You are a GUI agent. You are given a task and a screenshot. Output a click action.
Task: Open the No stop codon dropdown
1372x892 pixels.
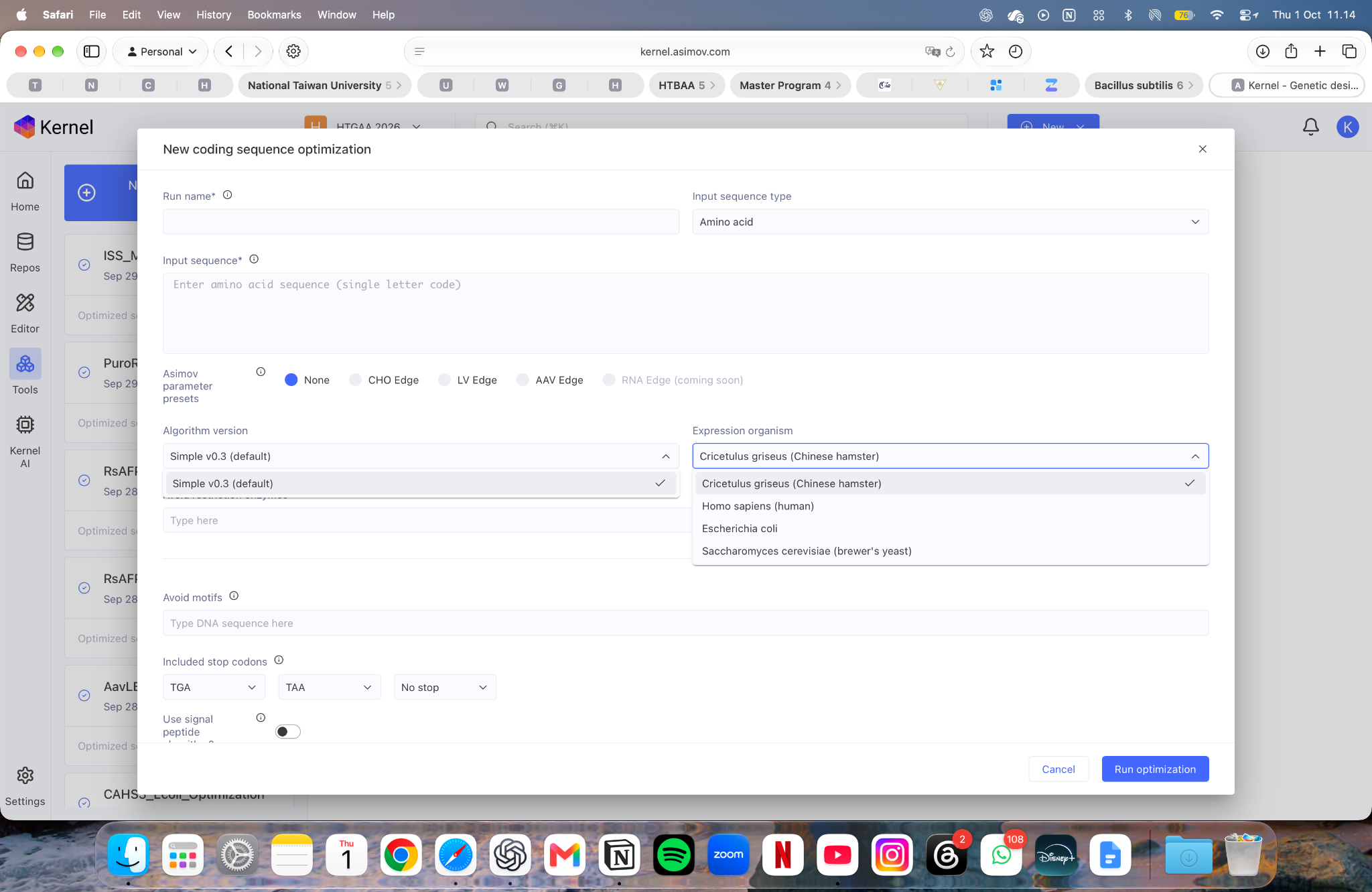pyautogui.click(x=445, y=688)
